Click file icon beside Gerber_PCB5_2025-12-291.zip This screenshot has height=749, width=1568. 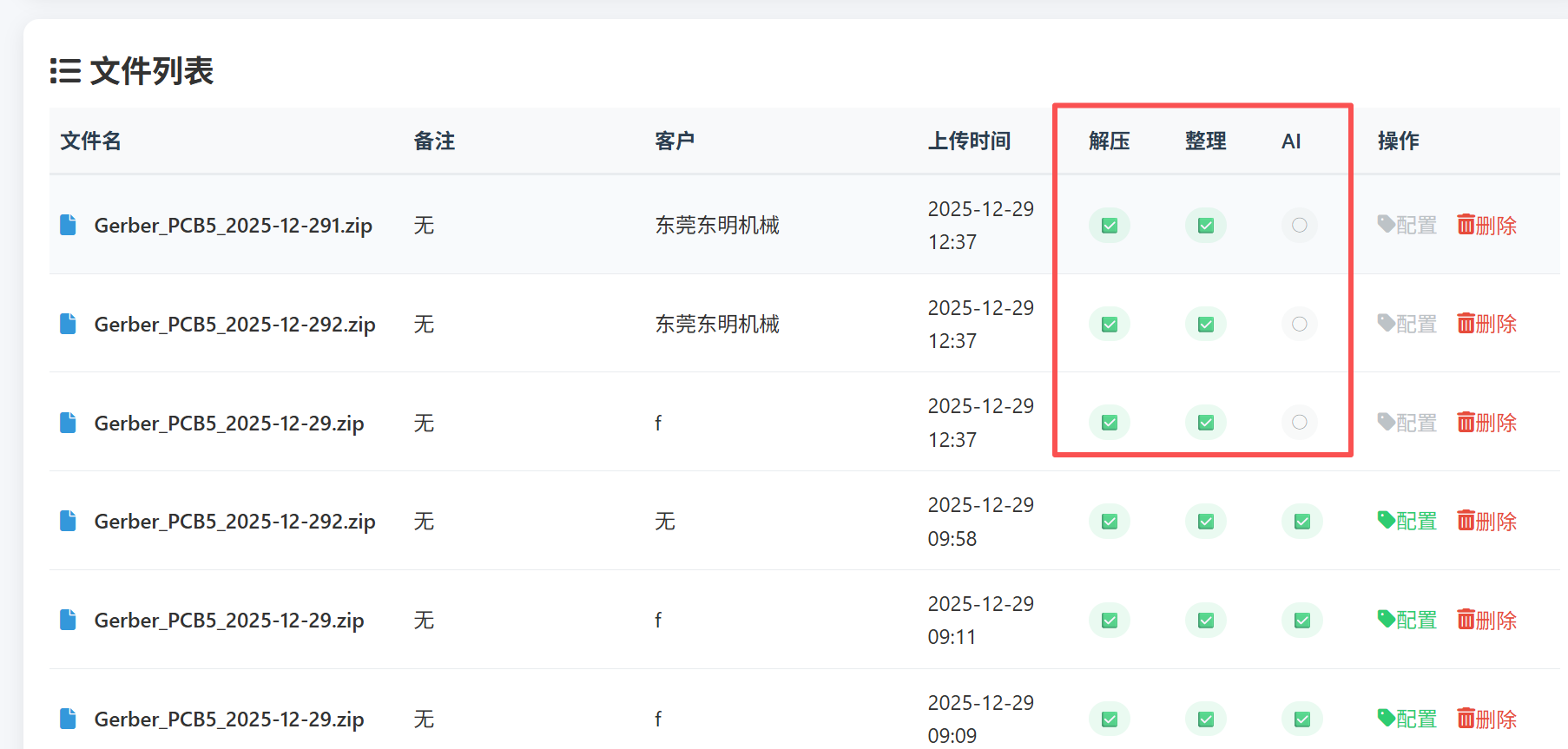point(68,225)
